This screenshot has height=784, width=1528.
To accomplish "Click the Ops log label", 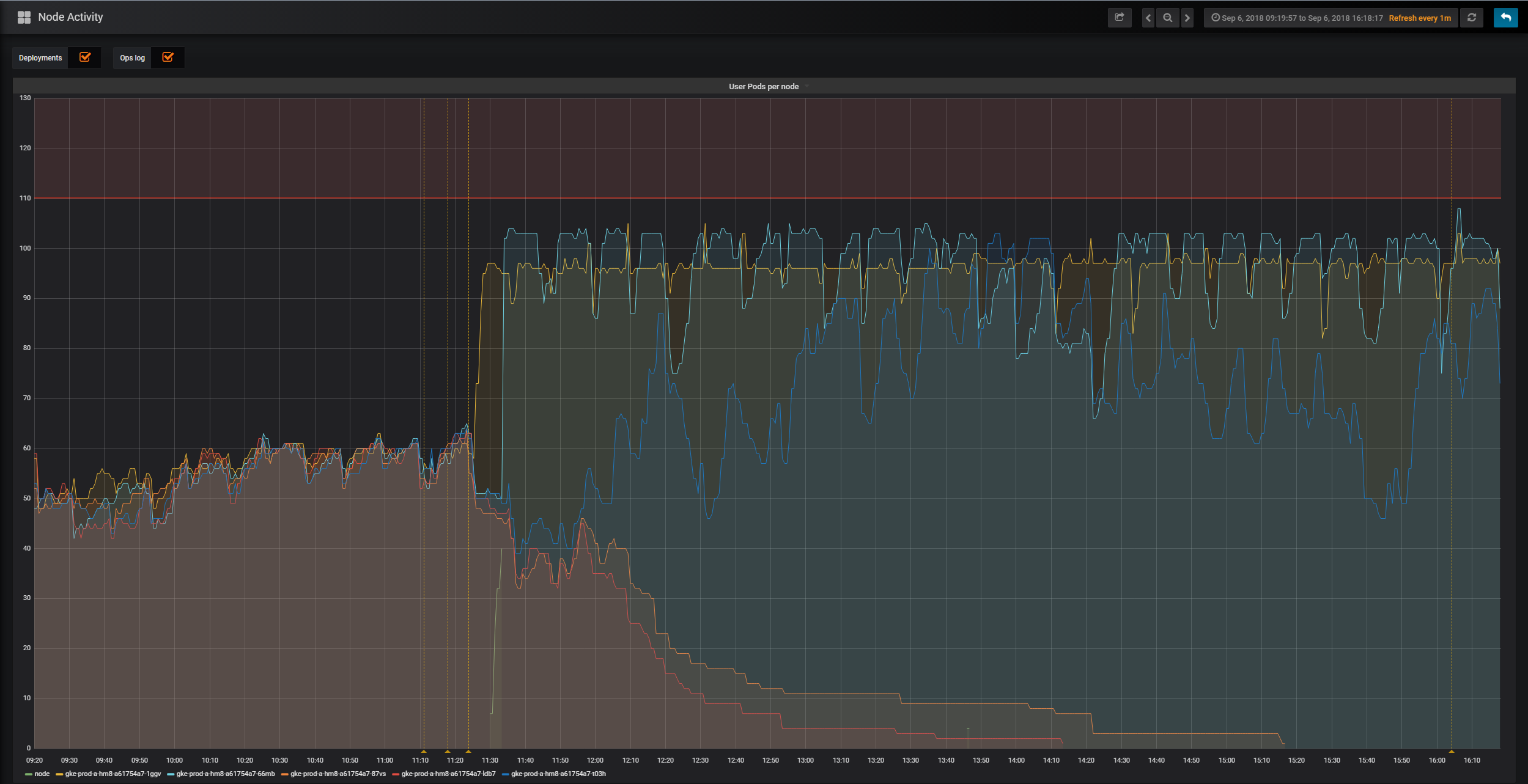I will pyautogui.click(x=132, y=58).
